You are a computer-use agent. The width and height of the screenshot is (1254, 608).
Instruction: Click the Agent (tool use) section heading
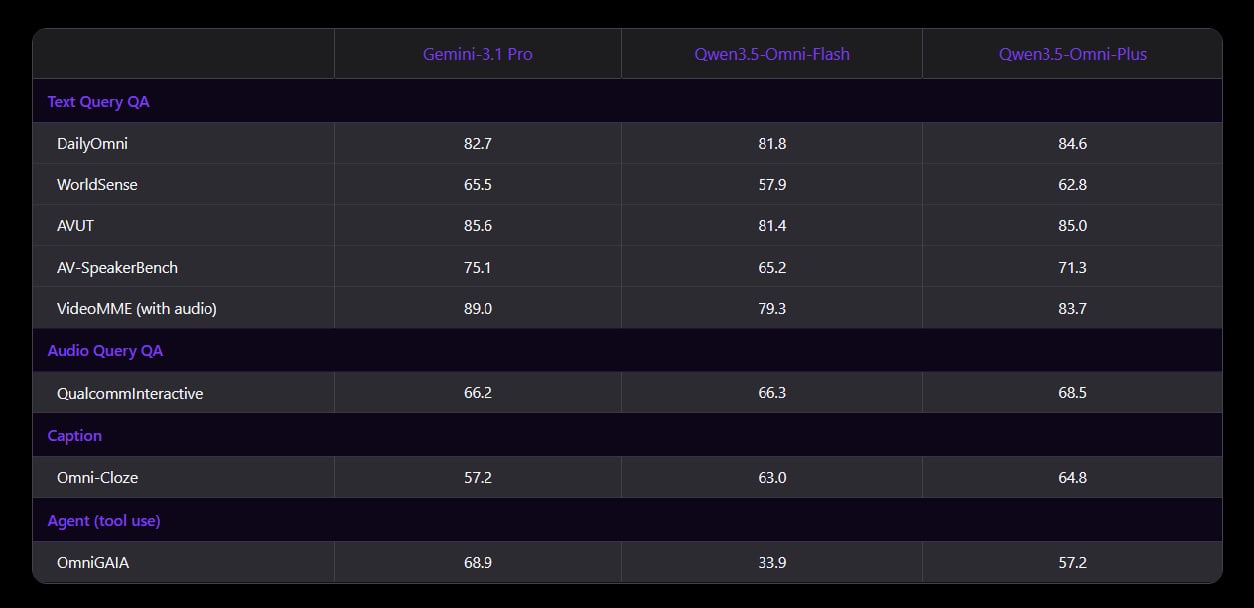click(104, 521)
